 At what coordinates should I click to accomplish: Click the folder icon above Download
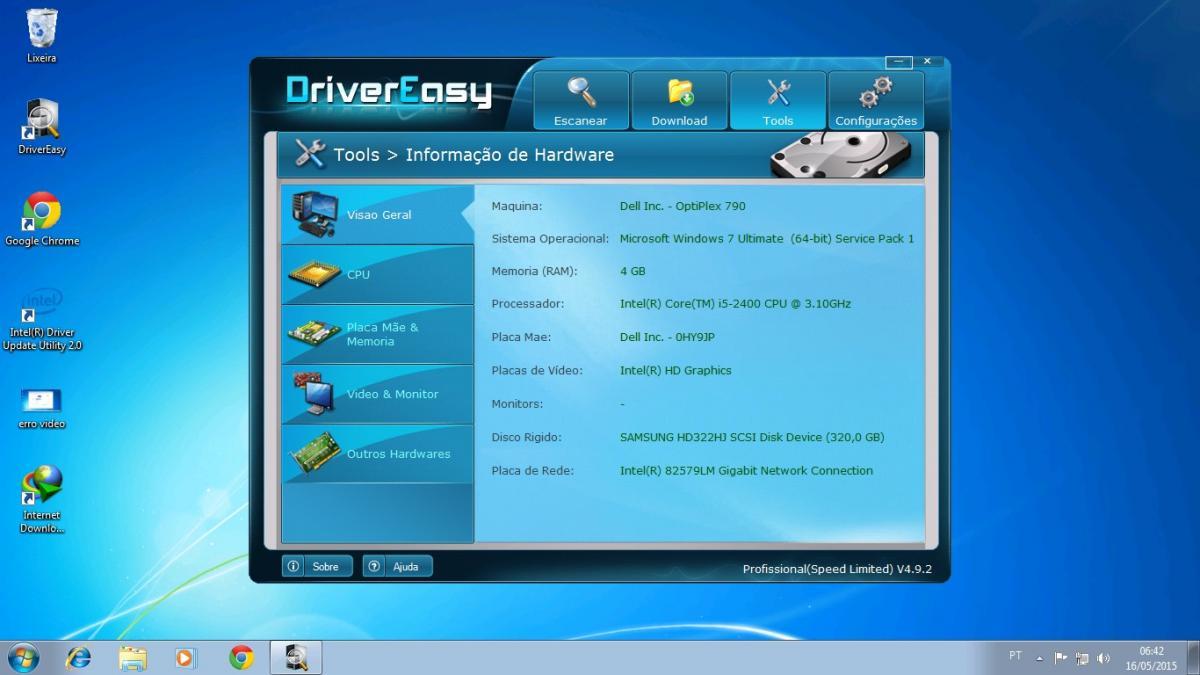click(680, 92)
